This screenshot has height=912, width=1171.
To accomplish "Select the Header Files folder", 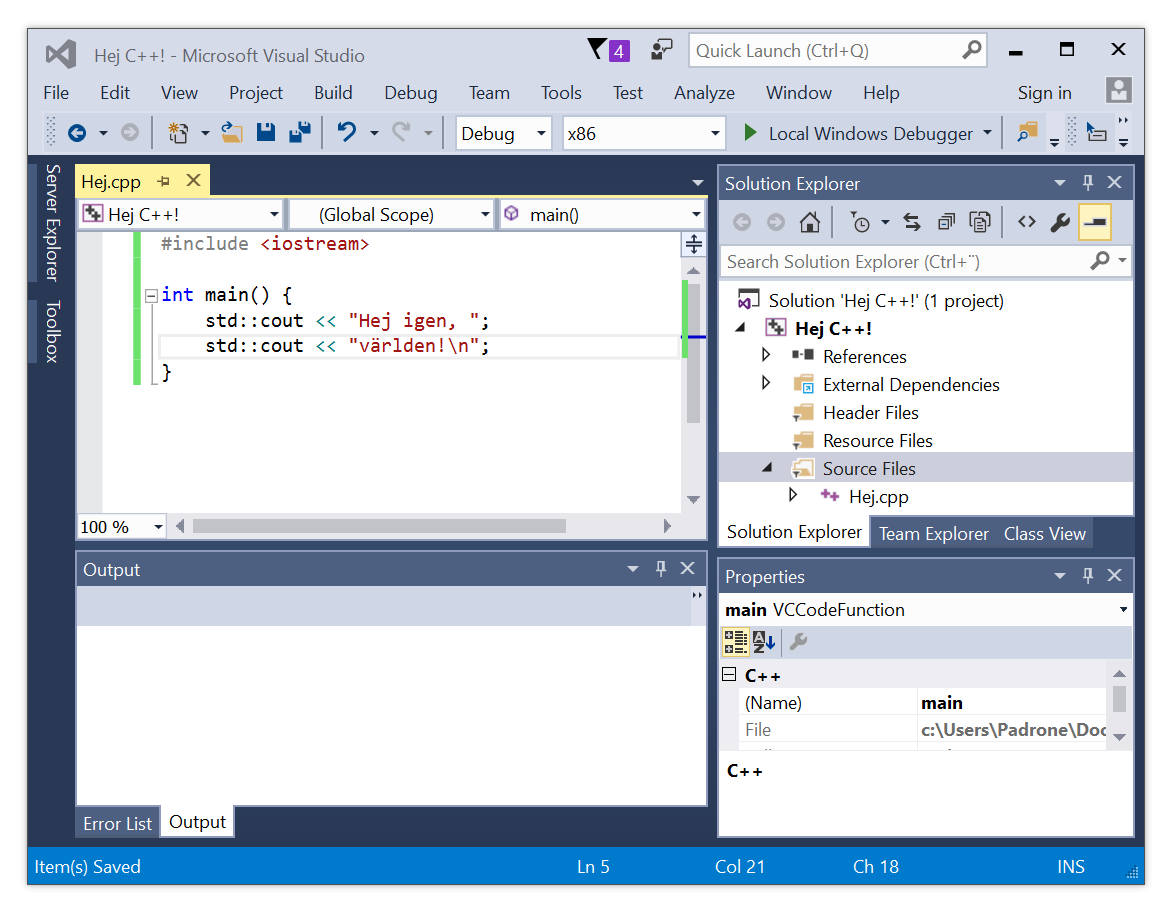I will pos(871,412).
